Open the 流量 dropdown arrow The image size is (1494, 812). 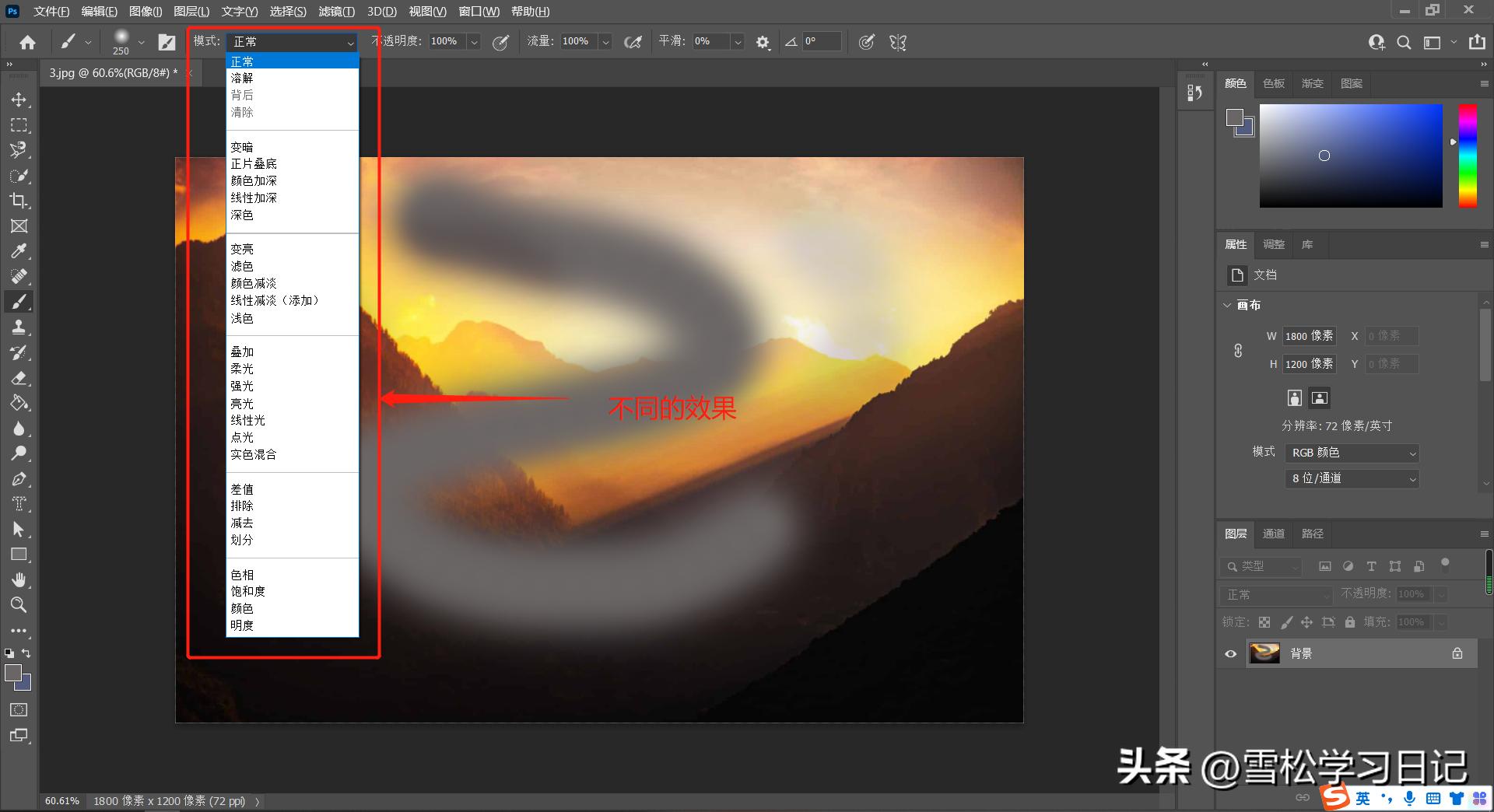point(605,42)
